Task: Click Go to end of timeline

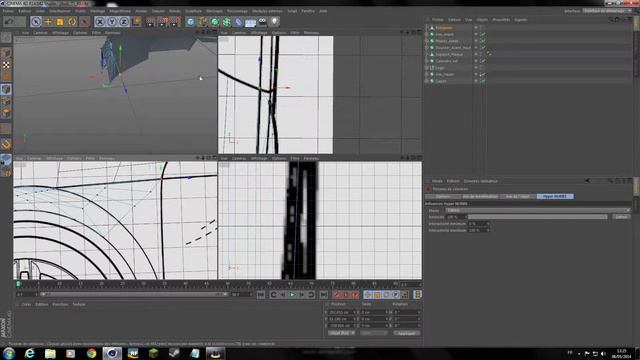Action: 324,295
